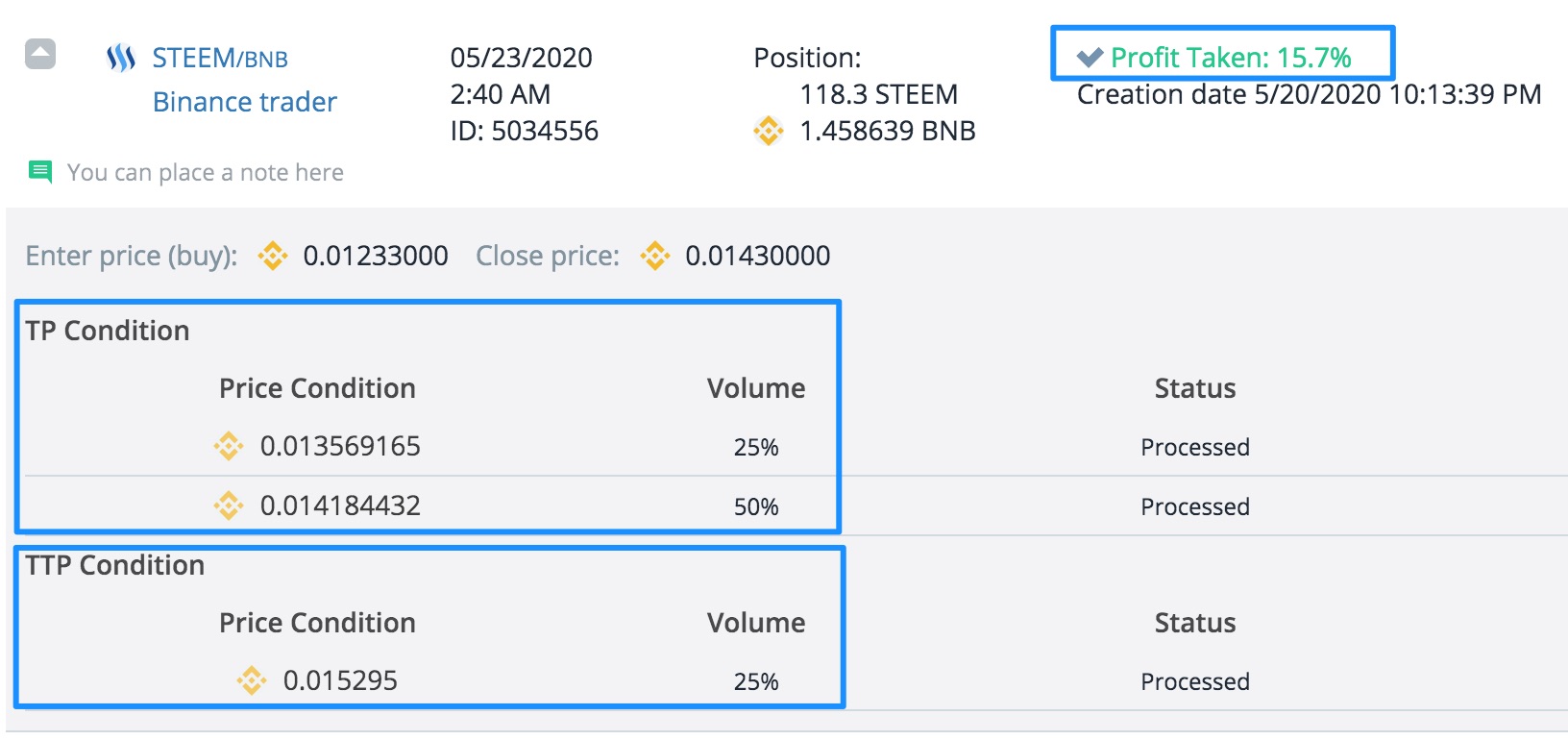Click the TP Condition section heading

click(108, 331)
